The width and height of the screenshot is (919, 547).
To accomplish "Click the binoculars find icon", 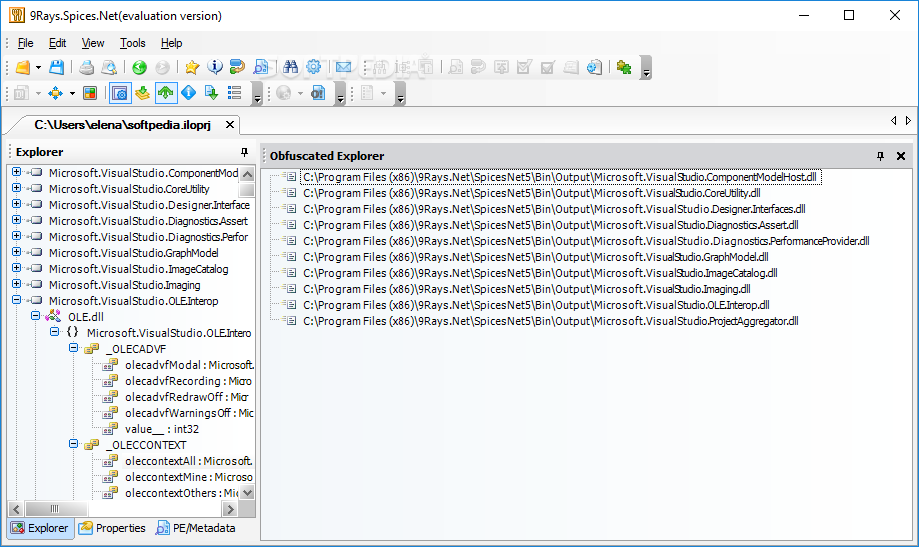I will click(x=291, y=67).
